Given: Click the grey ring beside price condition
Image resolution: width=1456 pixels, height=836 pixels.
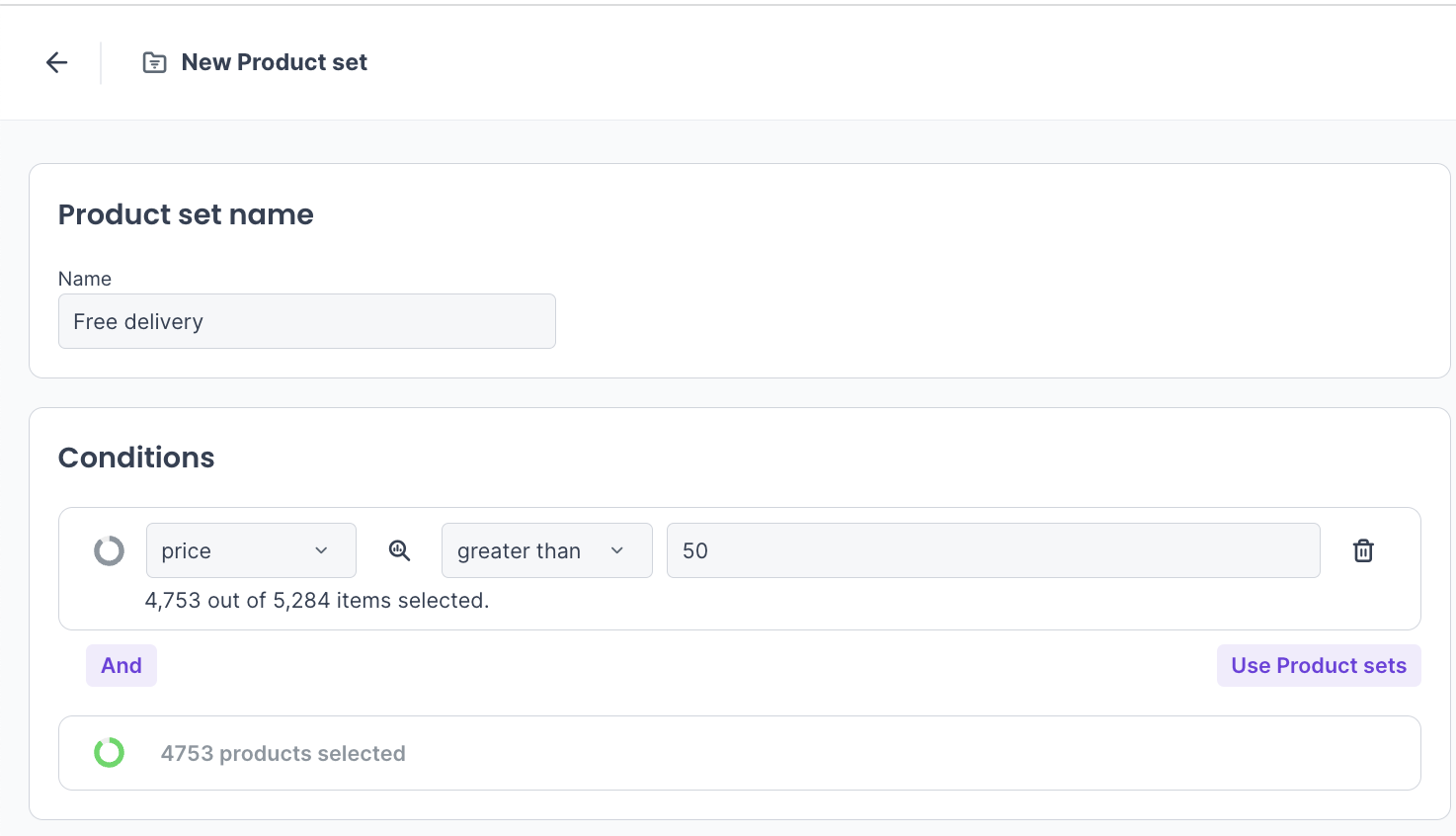Looking at the screenshot, I should [109, 550].
